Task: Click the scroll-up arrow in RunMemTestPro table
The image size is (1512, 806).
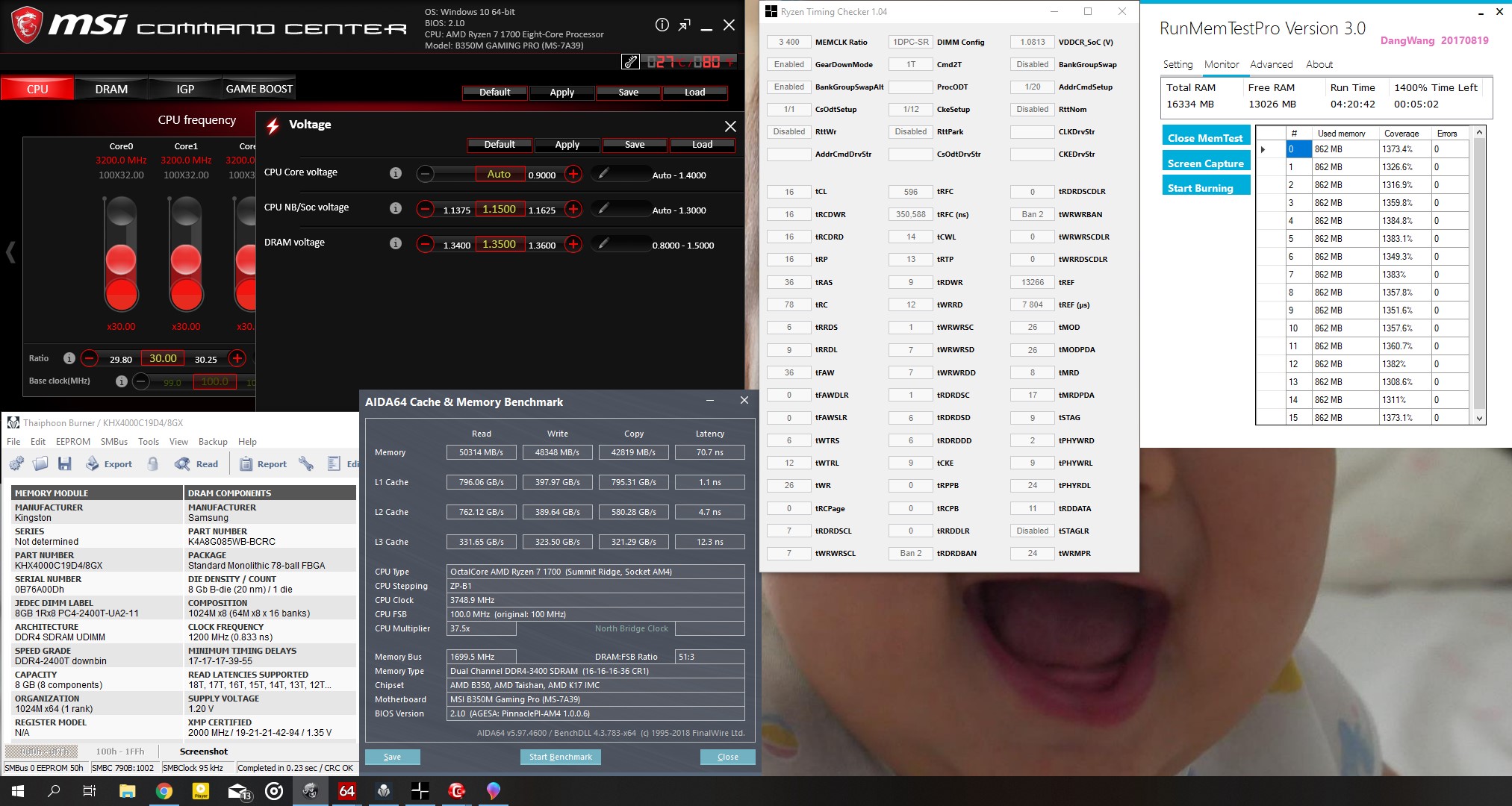Action: pyautogui.click(x=1479, y=133)
